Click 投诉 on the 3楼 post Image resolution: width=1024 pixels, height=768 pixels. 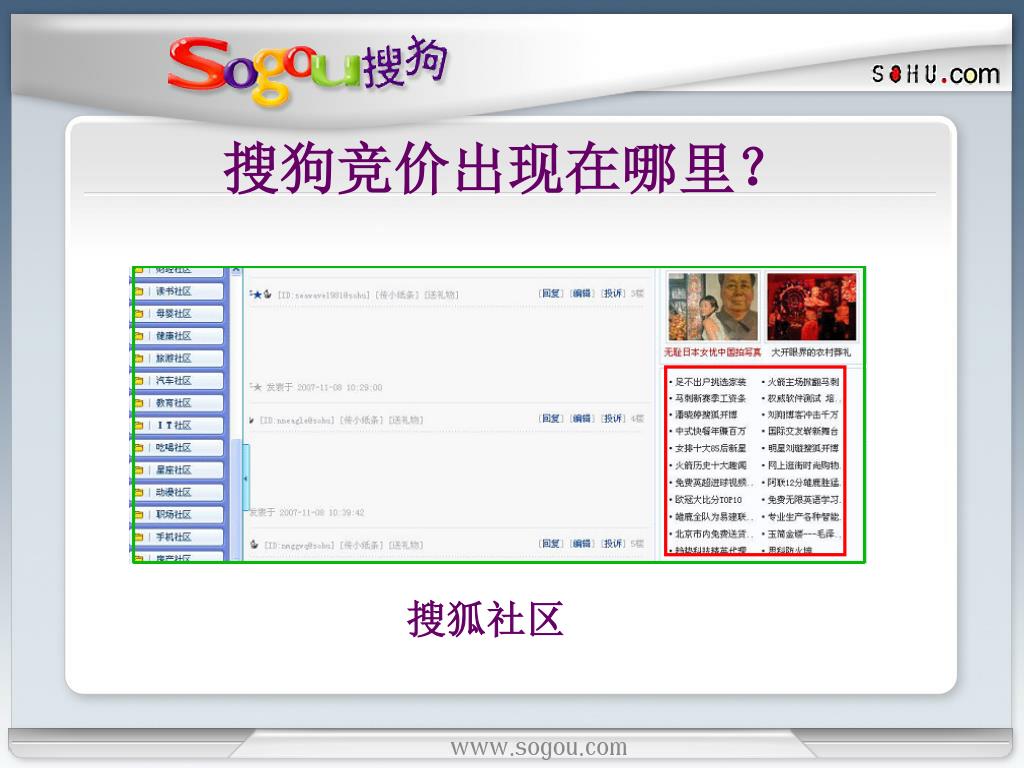tap(613, 293)
